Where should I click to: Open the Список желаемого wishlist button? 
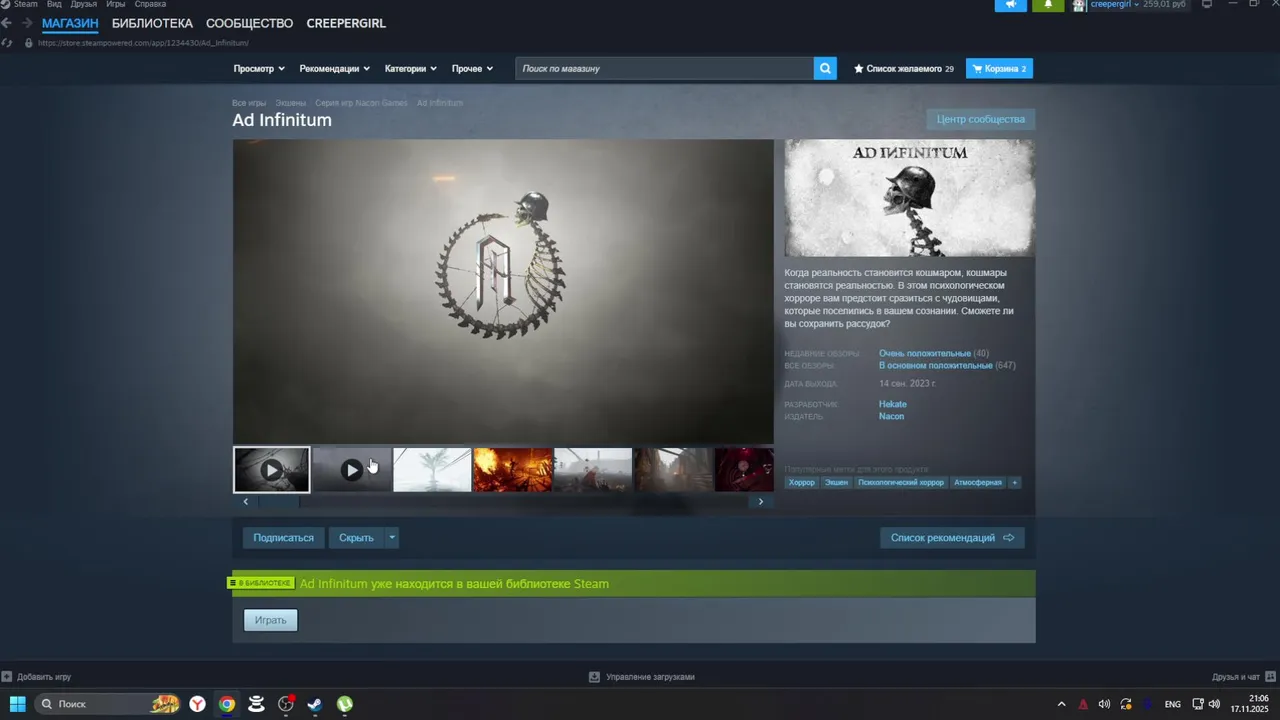tap(904, 68)
